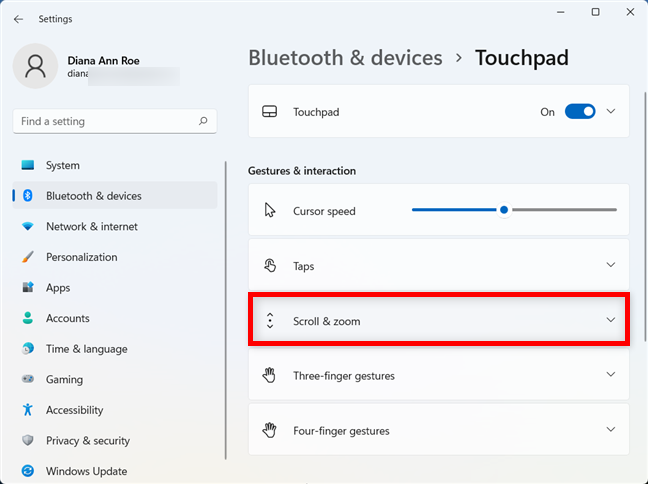Click the back arrow in Settings

point(18,19)
